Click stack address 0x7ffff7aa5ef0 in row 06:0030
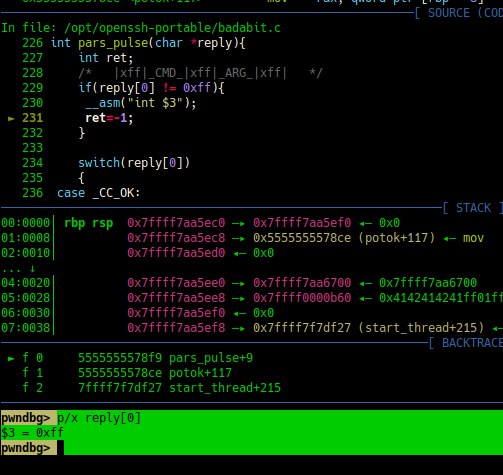Screen dimensions: 503x475 point(176,313)
